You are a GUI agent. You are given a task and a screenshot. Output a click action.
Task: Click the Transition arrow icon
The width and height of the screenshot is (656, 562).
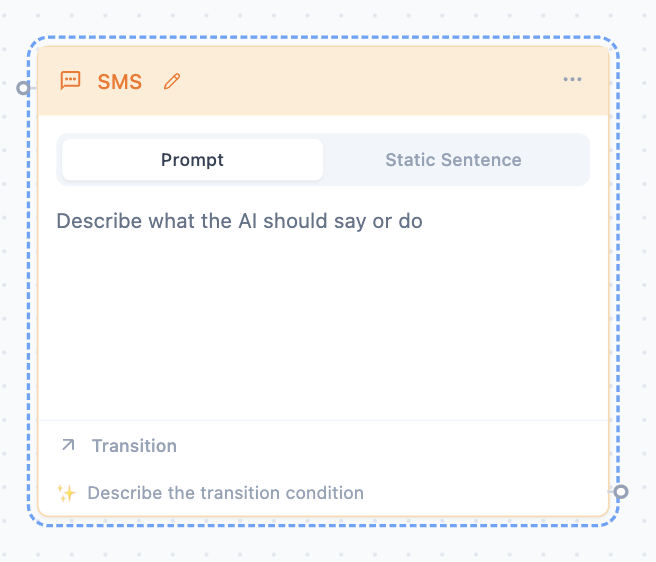[x=68, y=445]
